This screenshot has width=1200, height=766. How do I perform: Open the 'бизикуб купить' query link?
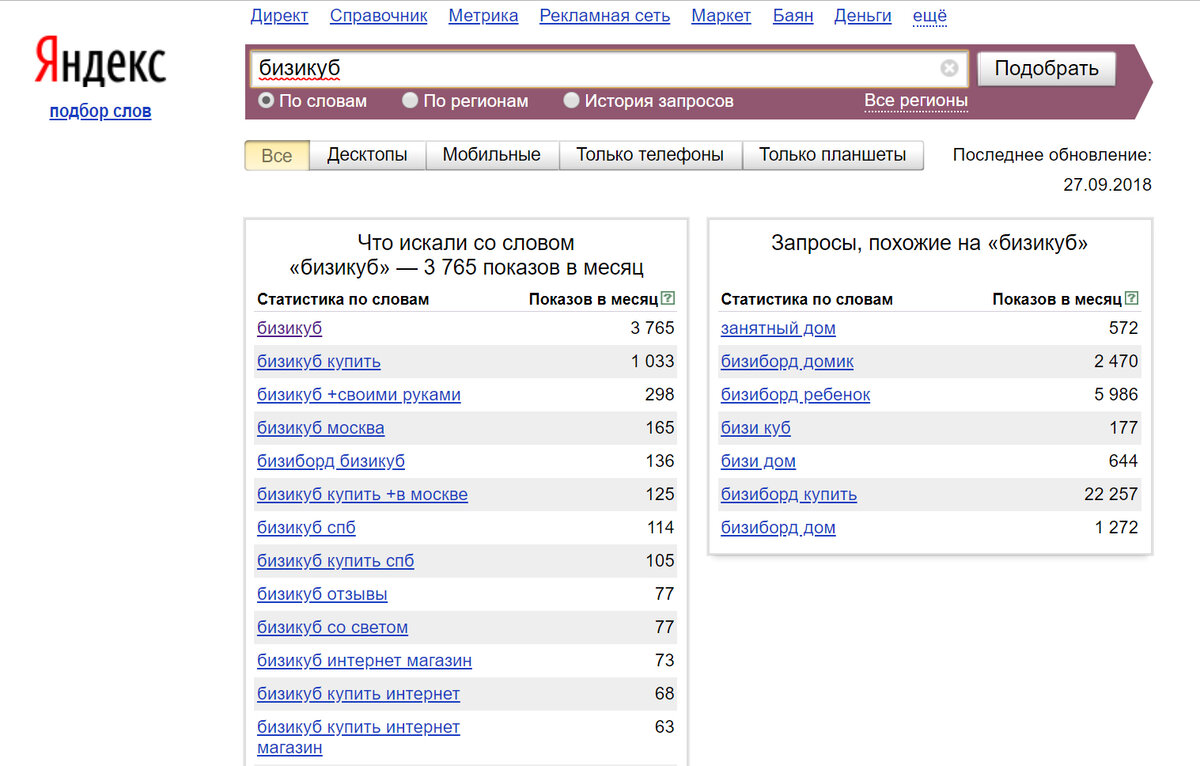point(319,361)
